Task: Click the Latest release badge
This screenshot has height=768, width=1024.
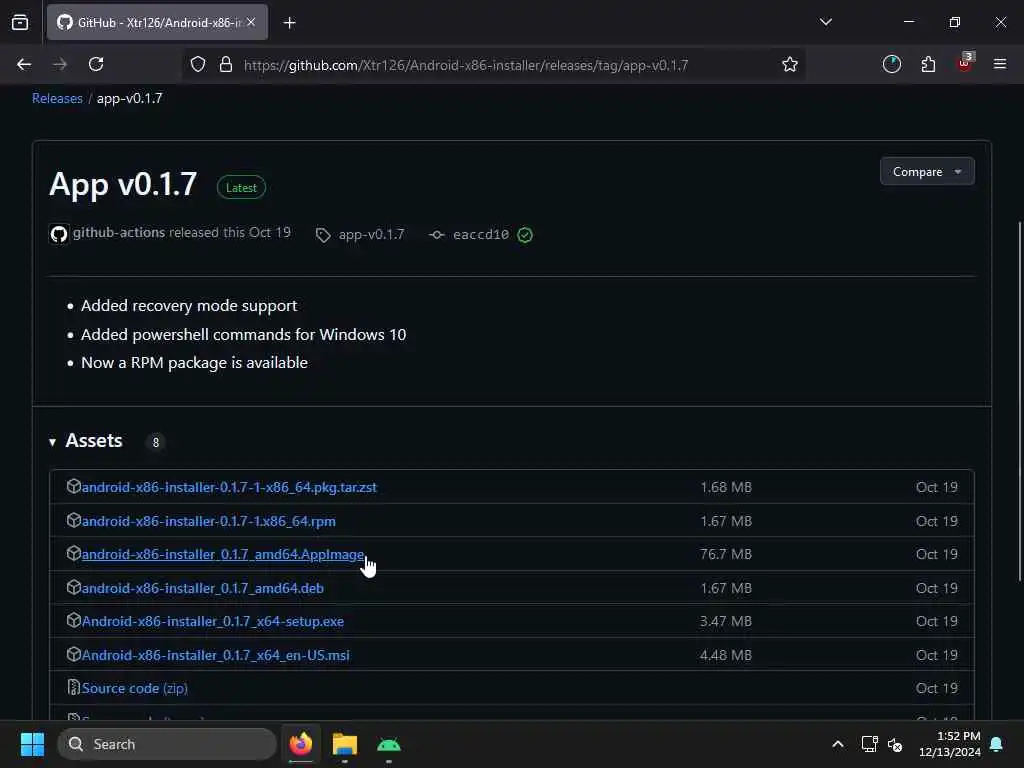Action: click(x=241, y=187)
